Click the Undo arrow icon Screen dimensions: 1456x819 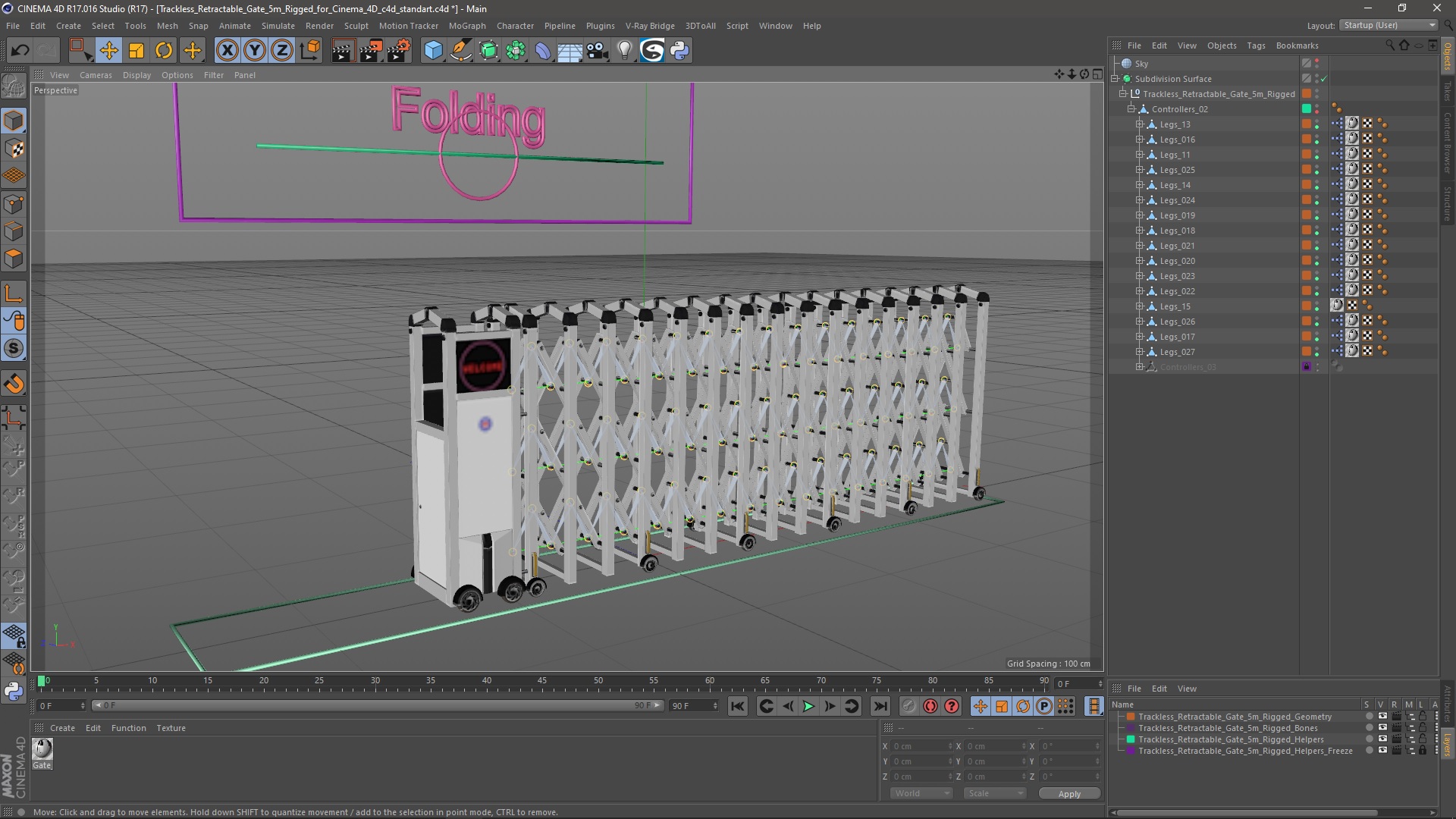[x=20, y=51]
